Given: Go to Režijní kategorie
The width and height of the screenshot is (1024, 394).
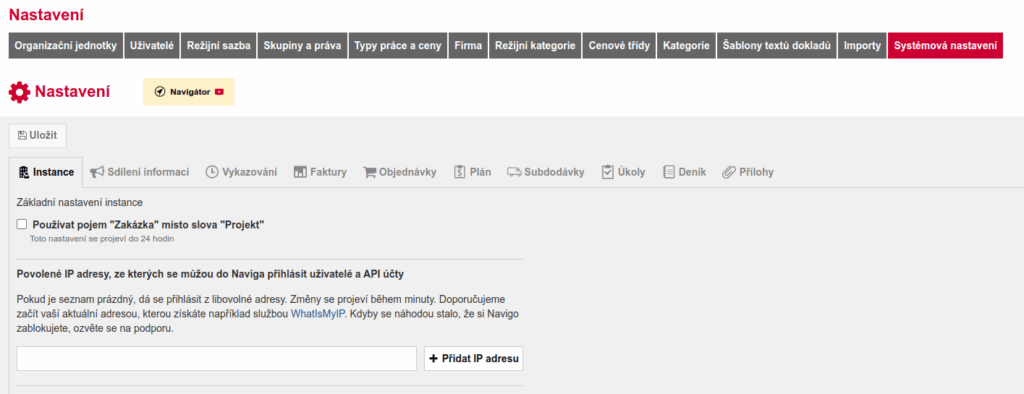Looking at the screenshot, I should (x=535, y=46).
